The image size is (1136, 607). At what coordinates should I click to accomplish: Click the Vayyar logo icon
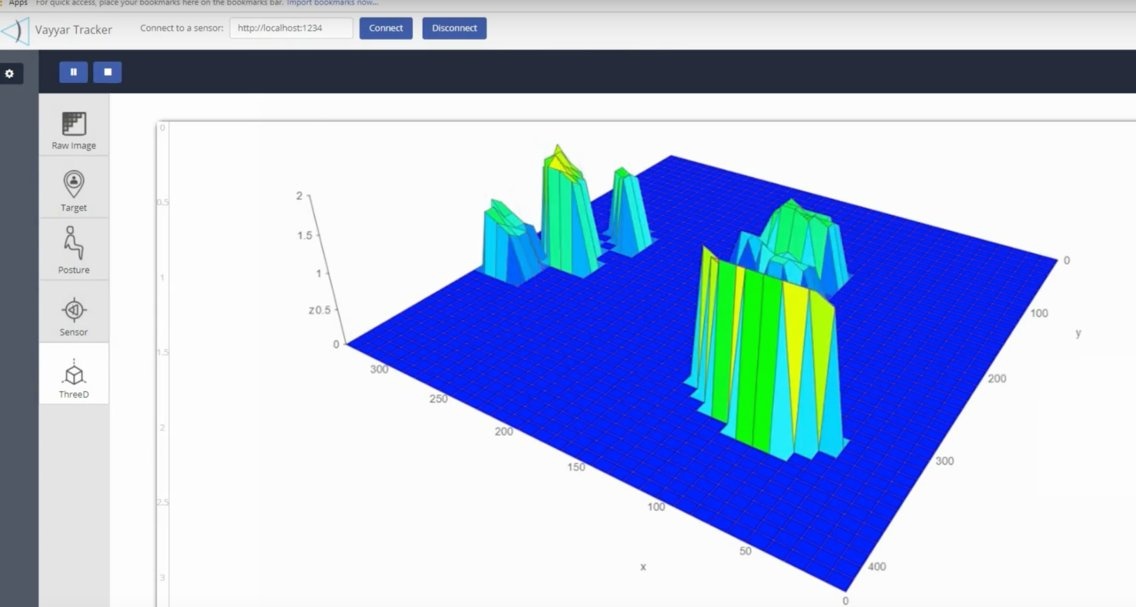pos(15,30)
